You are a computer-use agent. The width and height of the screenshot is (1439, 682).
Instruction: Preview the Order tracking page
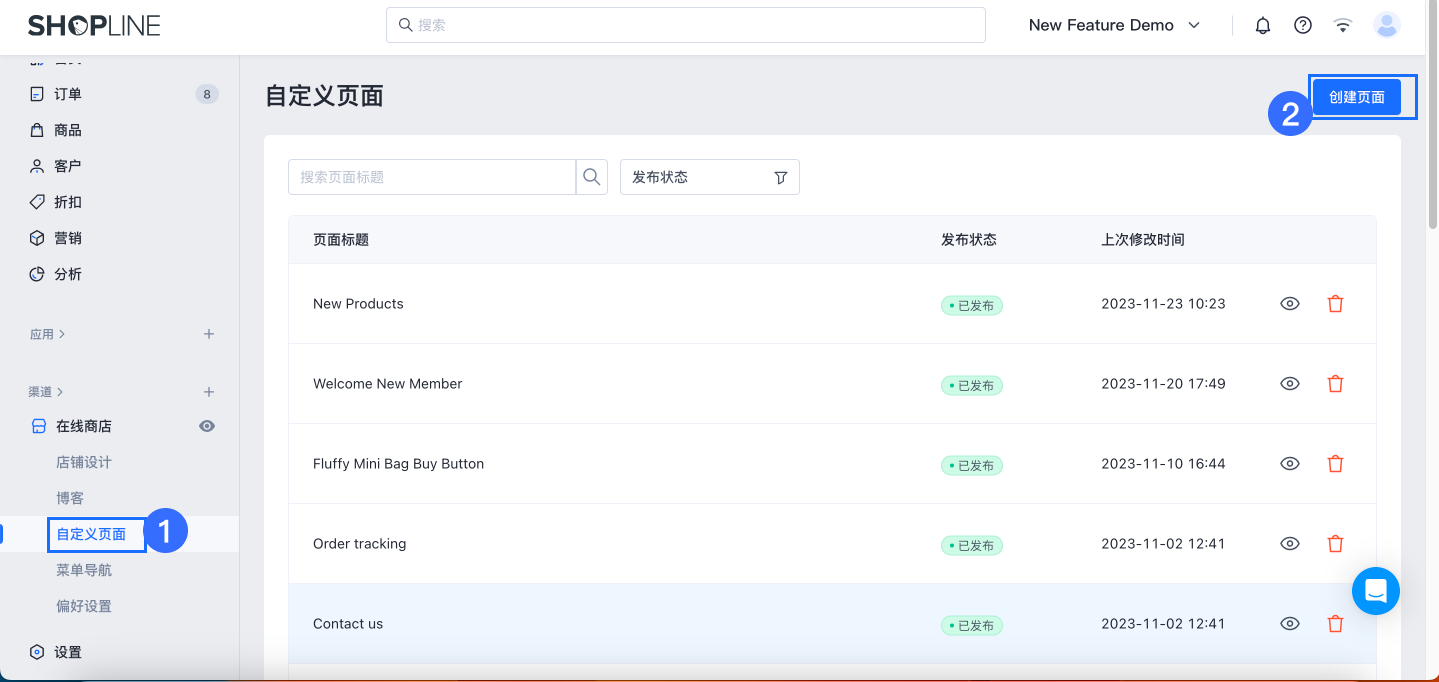[x=1289, y=543]
